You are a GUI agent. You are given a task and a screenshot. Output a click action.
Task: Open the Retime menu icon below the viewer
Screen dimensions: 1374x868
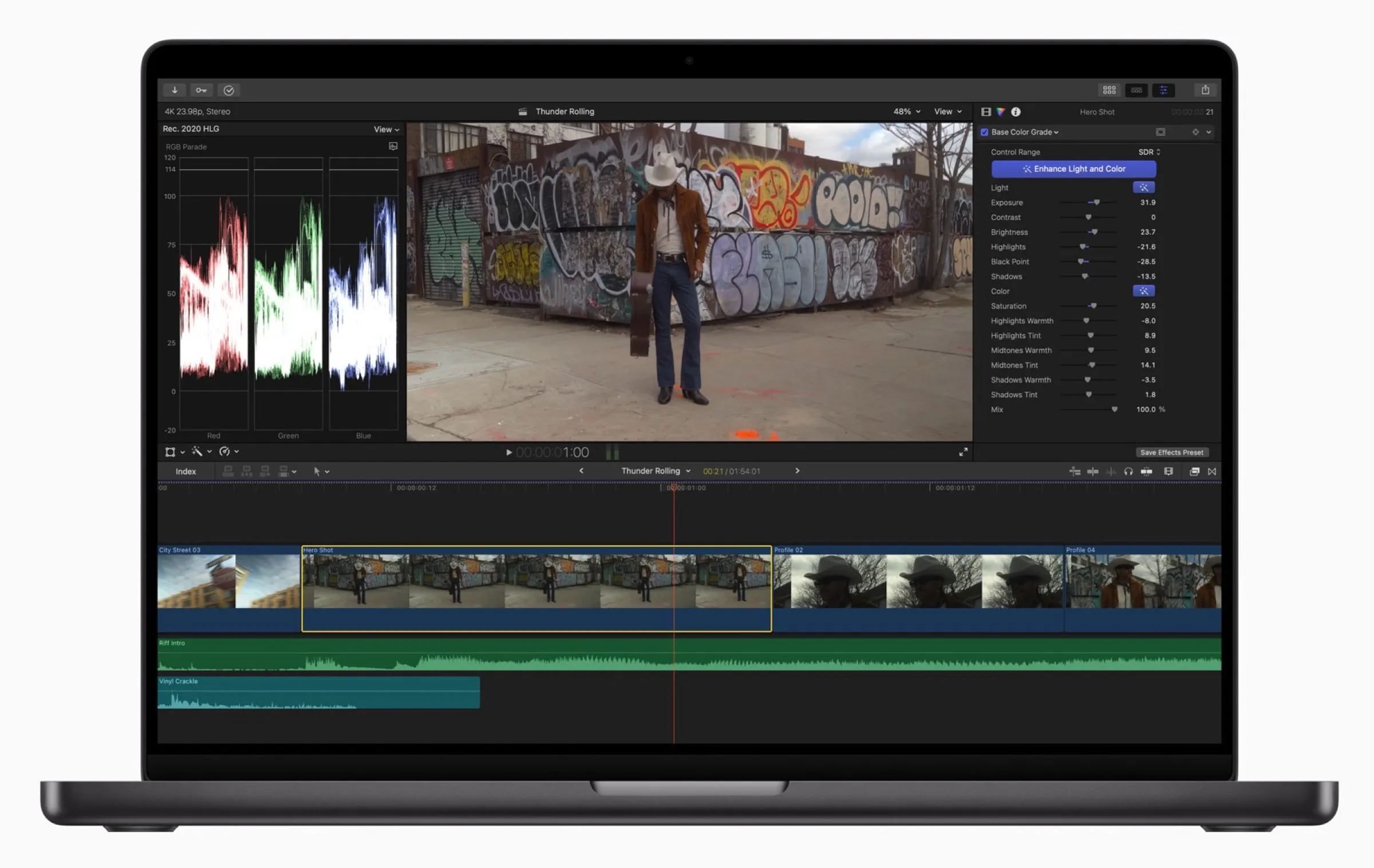point(225,452)
